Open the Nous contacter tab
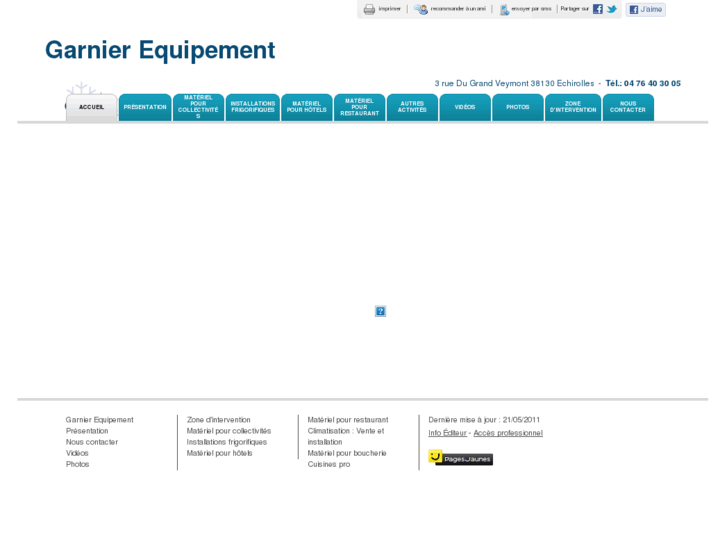The image size is (727, 545). point(628,108)
